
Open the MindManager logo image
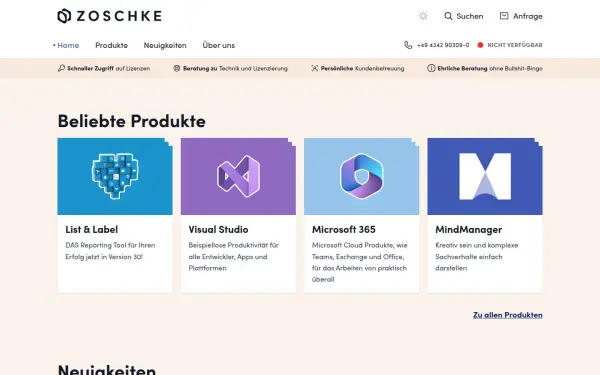[x=485, y=176]
